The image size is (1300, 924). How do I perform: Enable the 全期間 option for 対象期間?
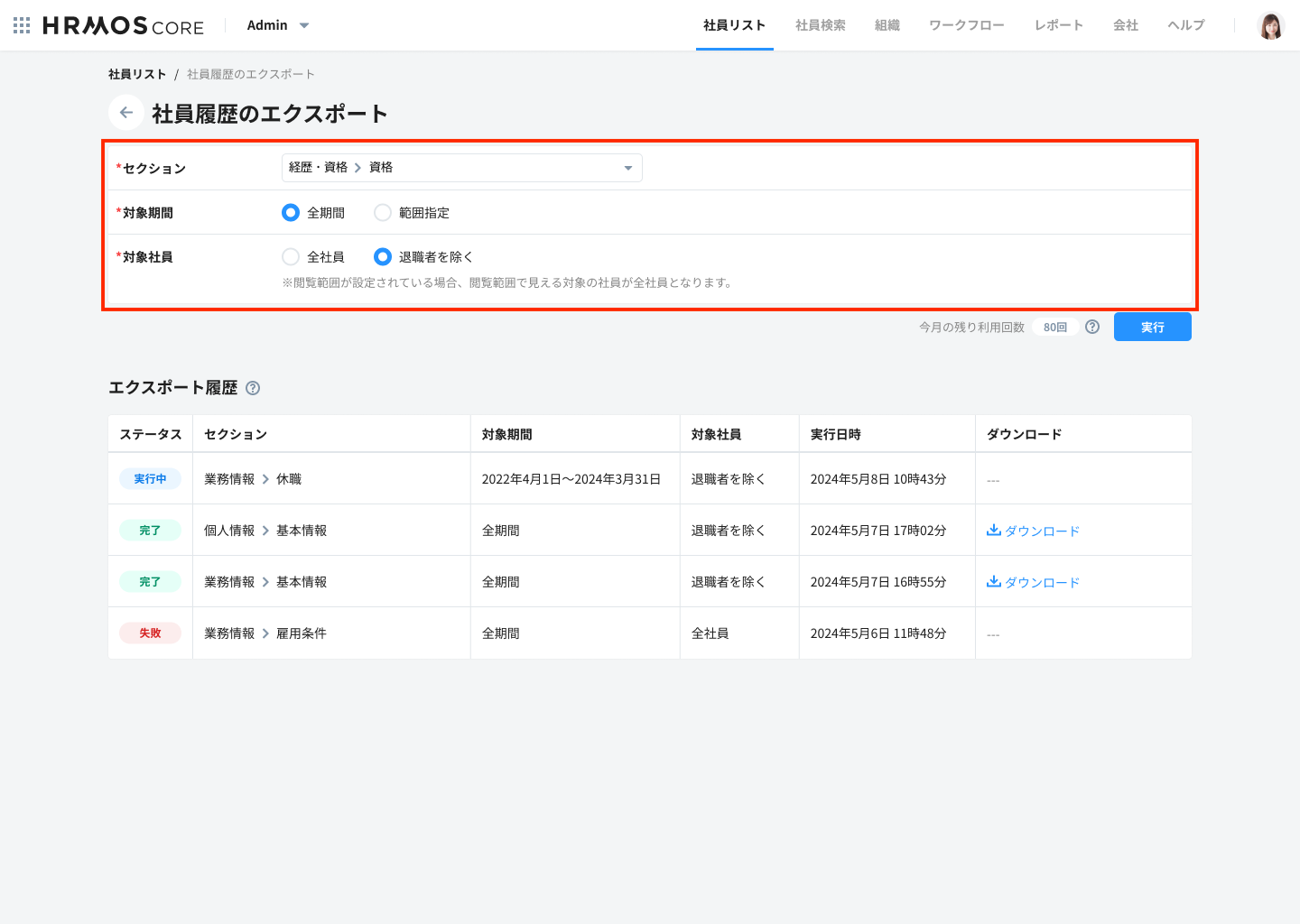click(291, 212)
